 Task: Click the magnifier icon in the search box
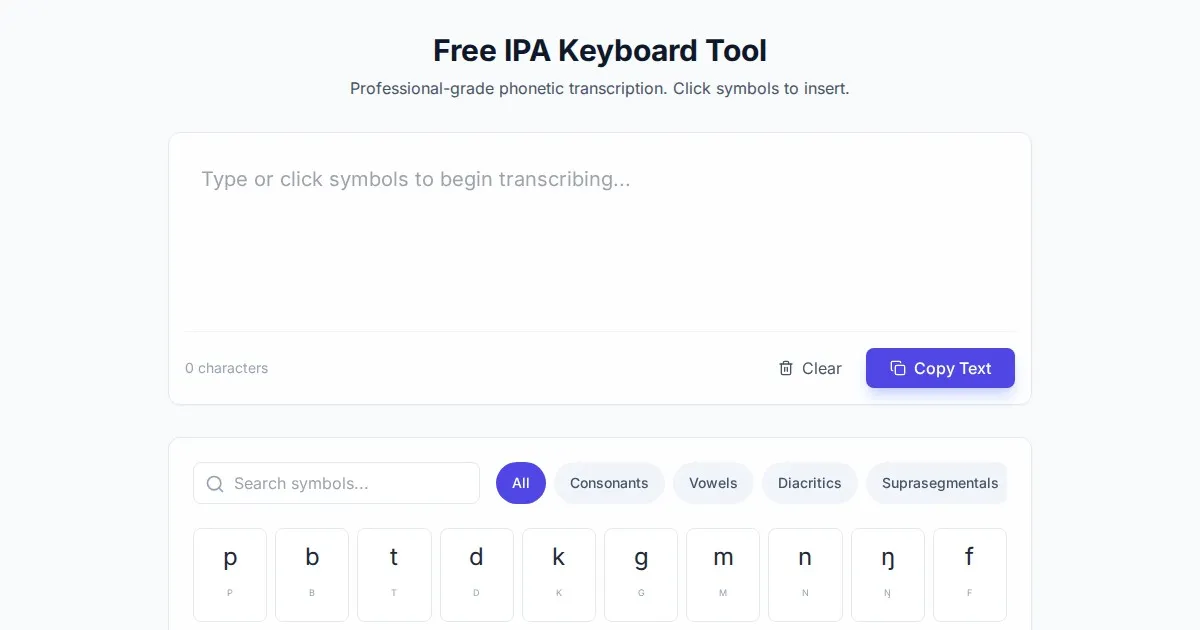tap(215, 484)
